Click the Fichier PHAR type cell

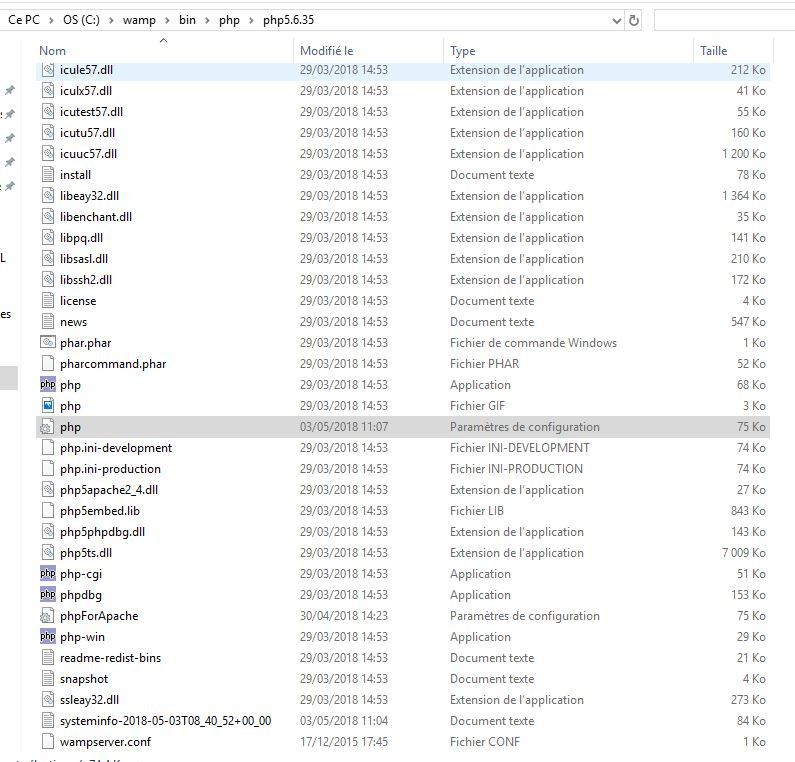coord(484,364)
